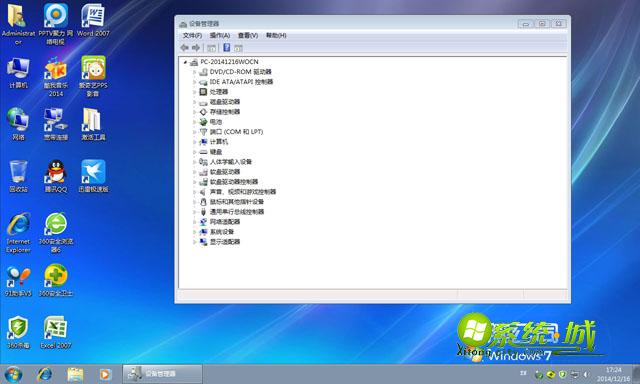Expand the 显示适配器 display adapters node
Viewport: 640px width, 384px height.
pyautogui.click(x=194, y=242)
